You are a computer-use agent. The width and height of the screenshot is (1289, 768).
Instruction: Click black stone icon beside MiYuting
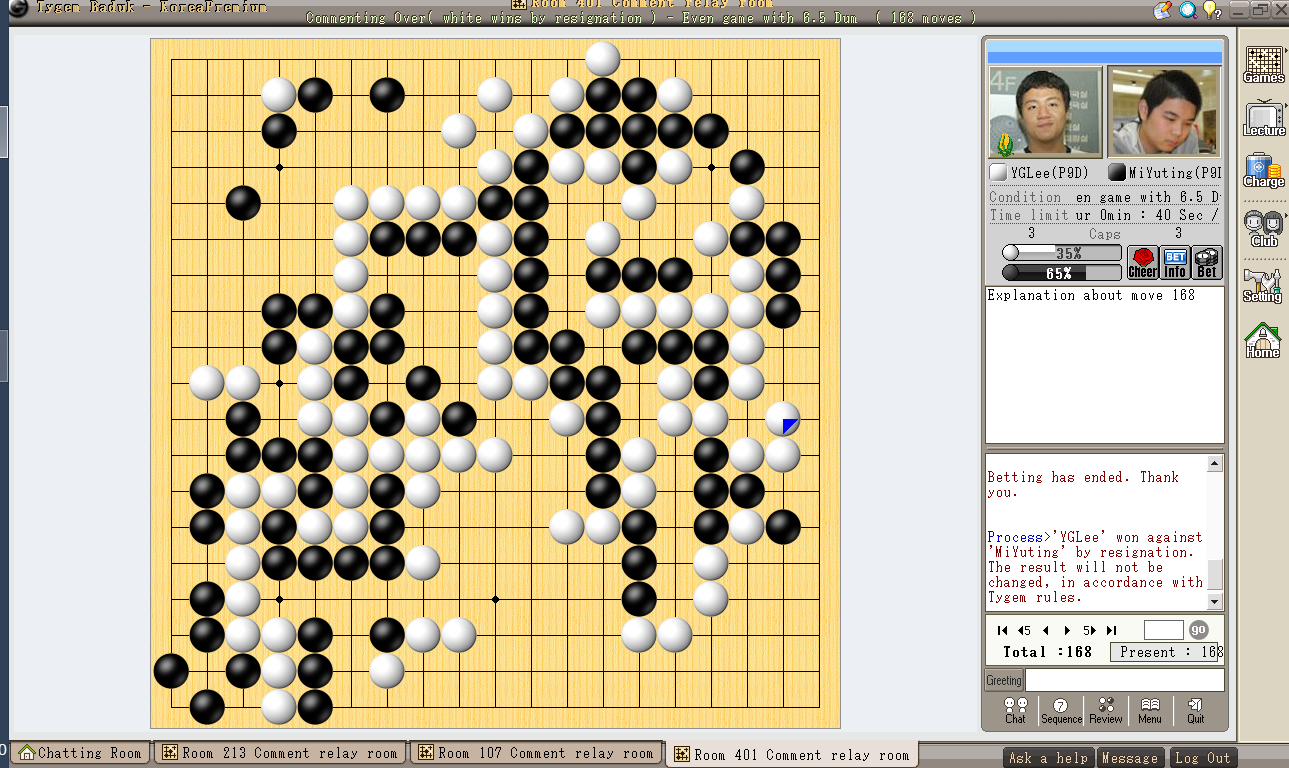(1117, 173)
